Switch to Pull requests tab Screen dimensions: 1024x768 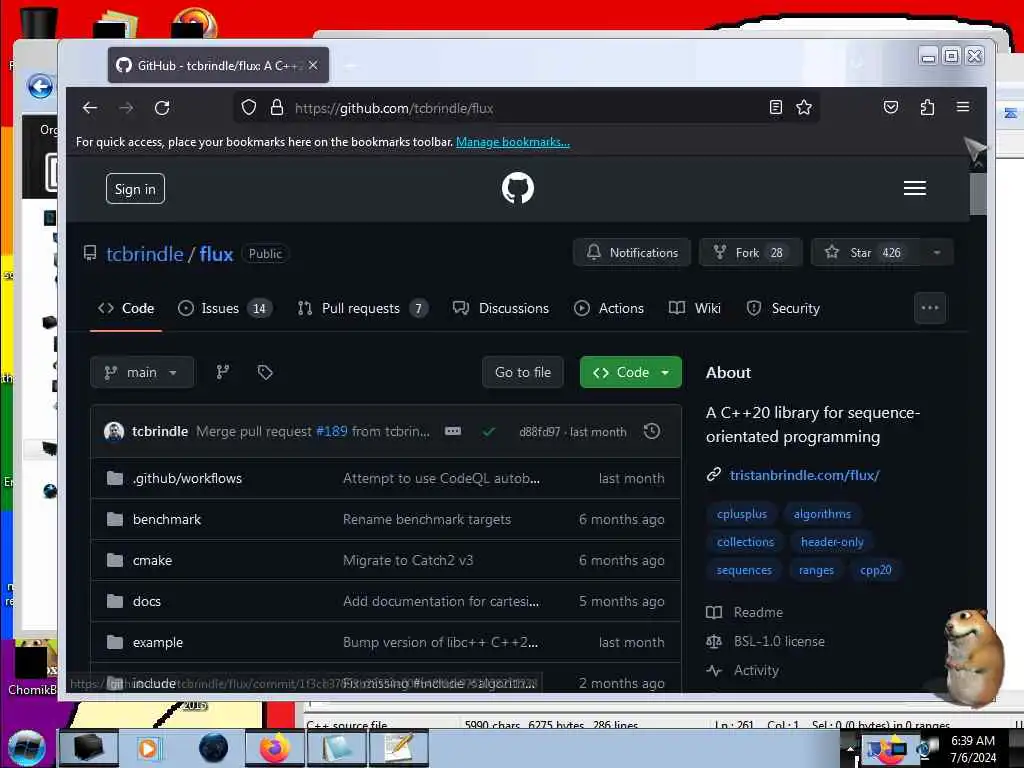(362, 308)
